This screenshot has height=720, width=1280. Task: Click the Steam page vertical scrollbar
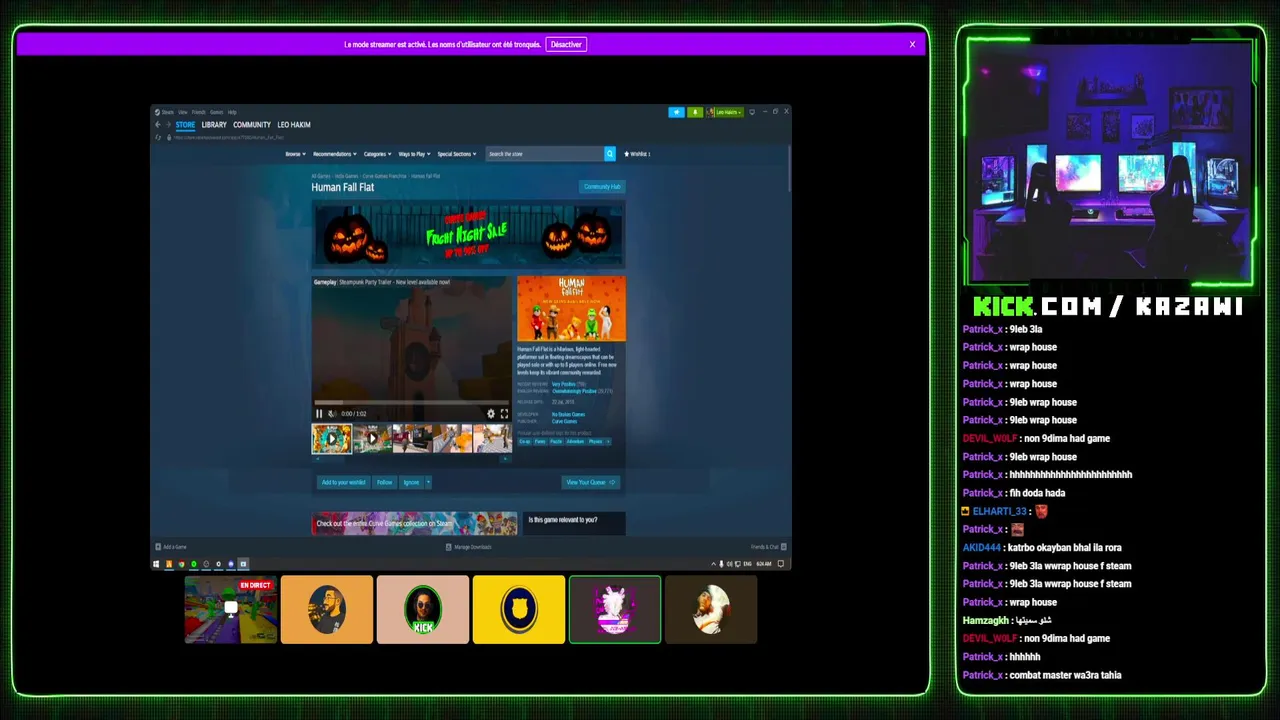pos(788,170)
